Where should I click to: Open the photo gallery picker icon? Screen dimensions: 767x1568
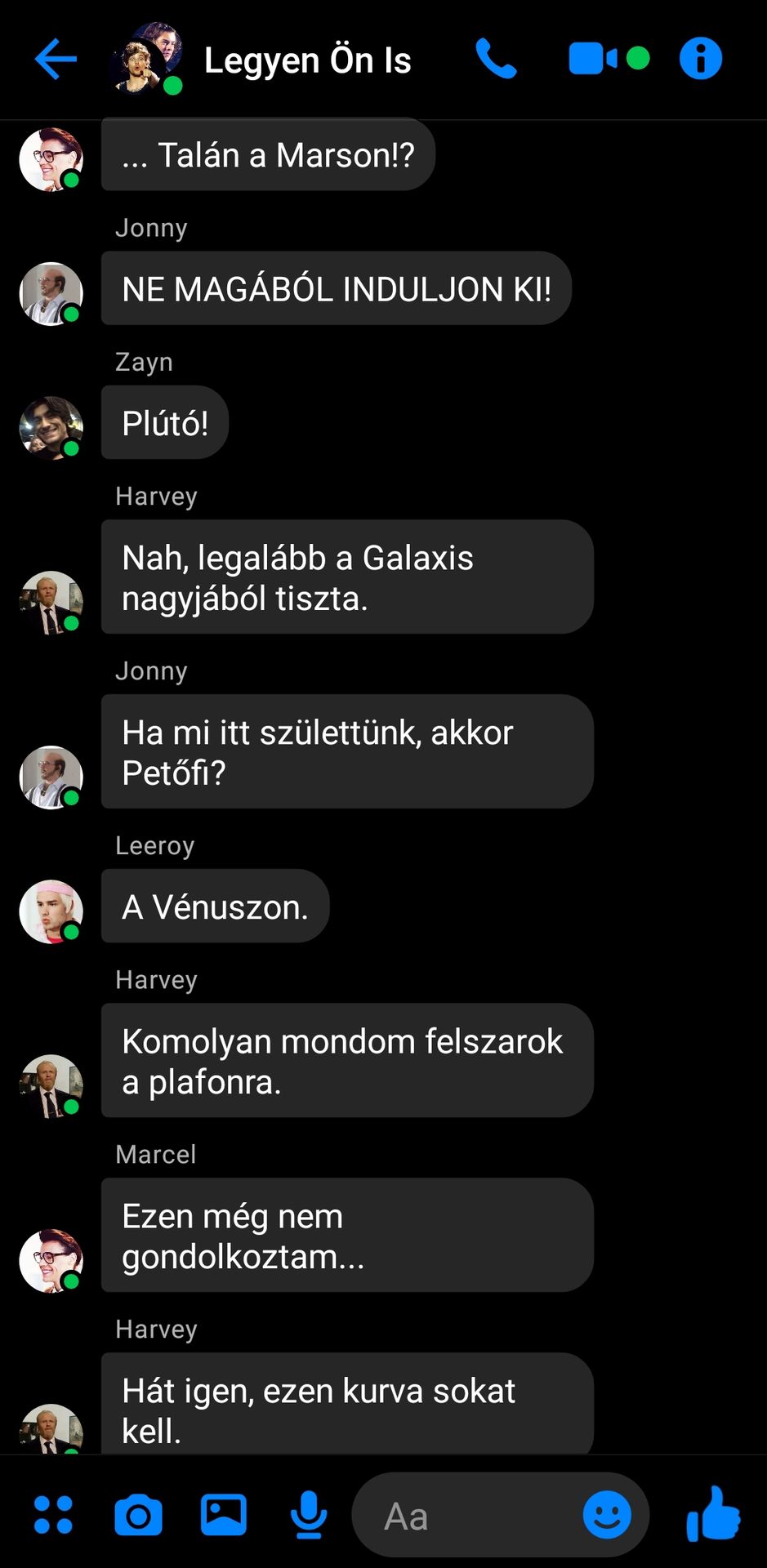(x=224, y=1515)
